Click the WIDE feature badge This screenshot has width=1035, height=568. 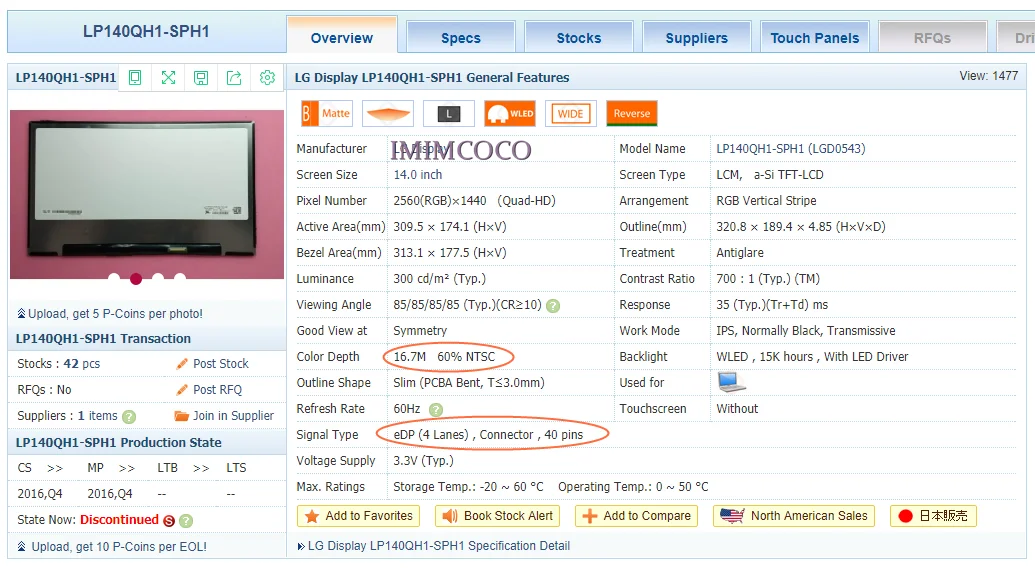tap(570, 113)
